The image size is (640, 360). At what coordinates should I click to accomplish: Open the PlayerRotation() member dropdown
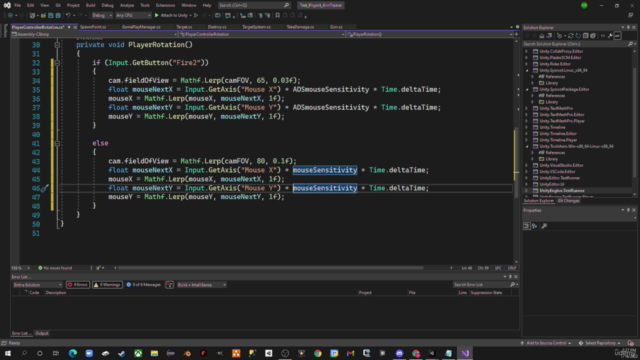[429, 35]
